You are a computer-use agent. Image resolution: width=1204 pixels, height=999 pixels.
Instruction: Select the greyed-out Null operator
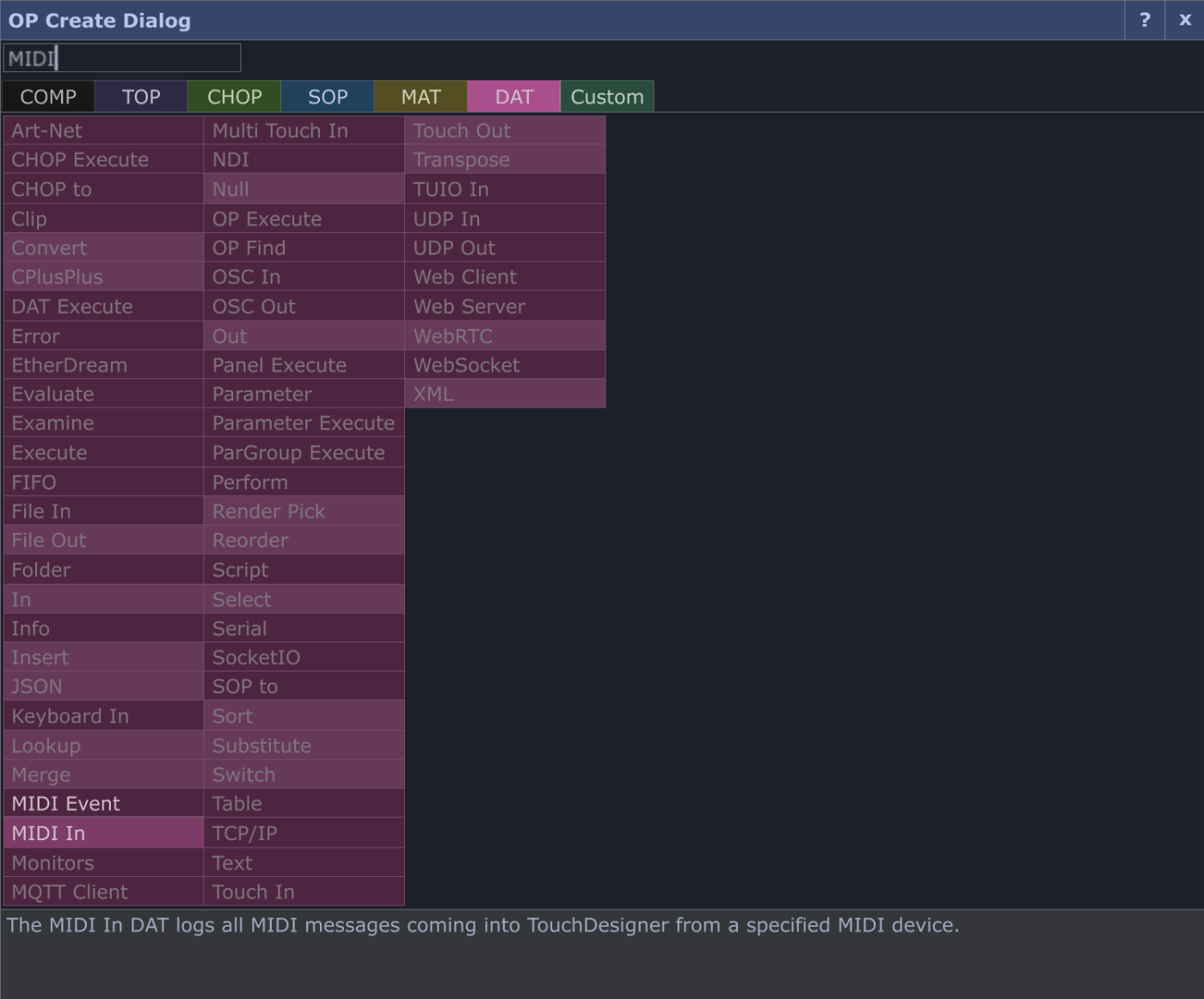[304, 189]
